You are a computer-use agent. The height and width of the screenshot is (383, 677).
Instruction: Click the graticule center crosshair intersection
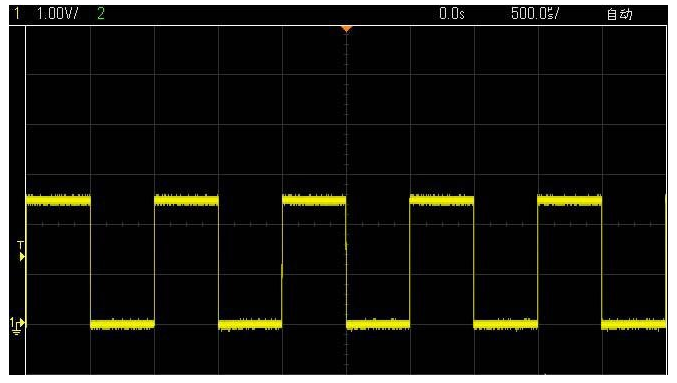[346, 225]
